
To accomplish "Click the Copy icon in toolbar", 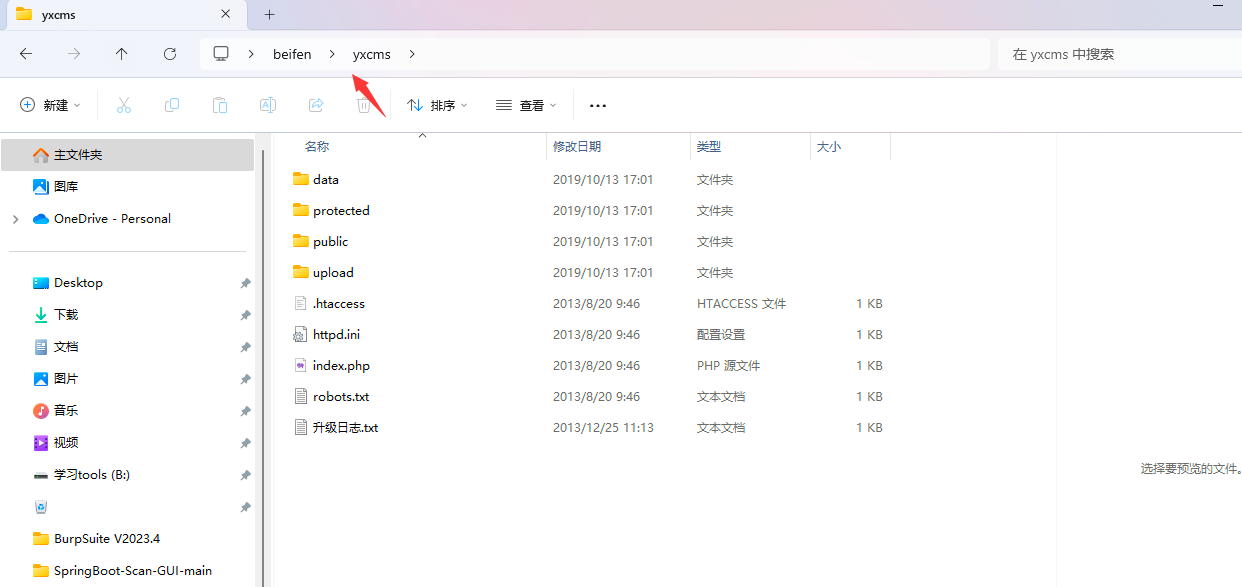I will tap(172, 105).
